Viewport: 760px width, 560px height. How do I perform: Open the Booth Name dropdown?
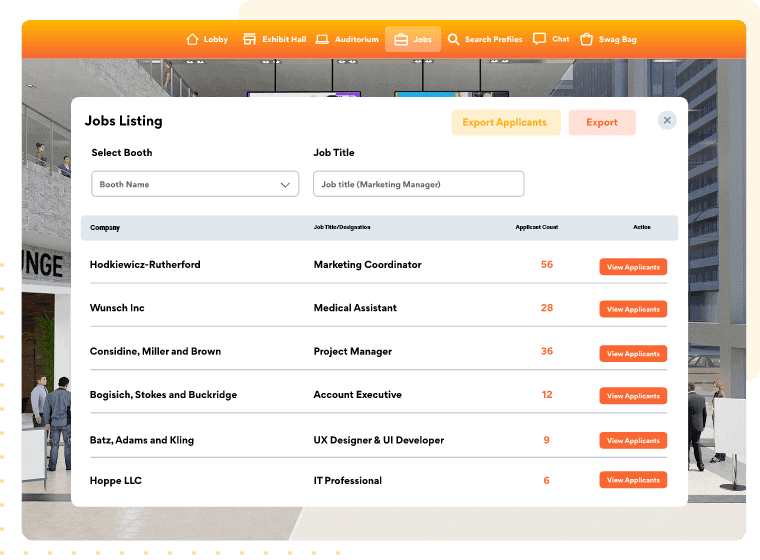coord(195,184)
